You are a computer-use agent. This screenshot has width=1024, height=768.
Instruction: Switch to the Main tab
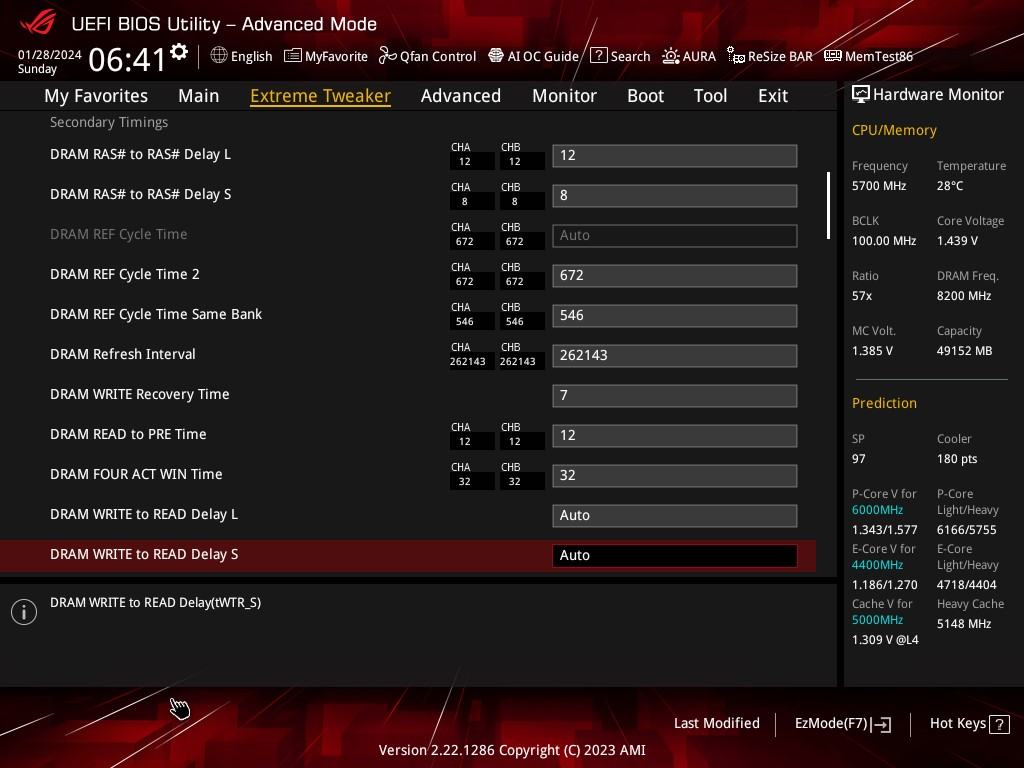click(x=199, y=96)
